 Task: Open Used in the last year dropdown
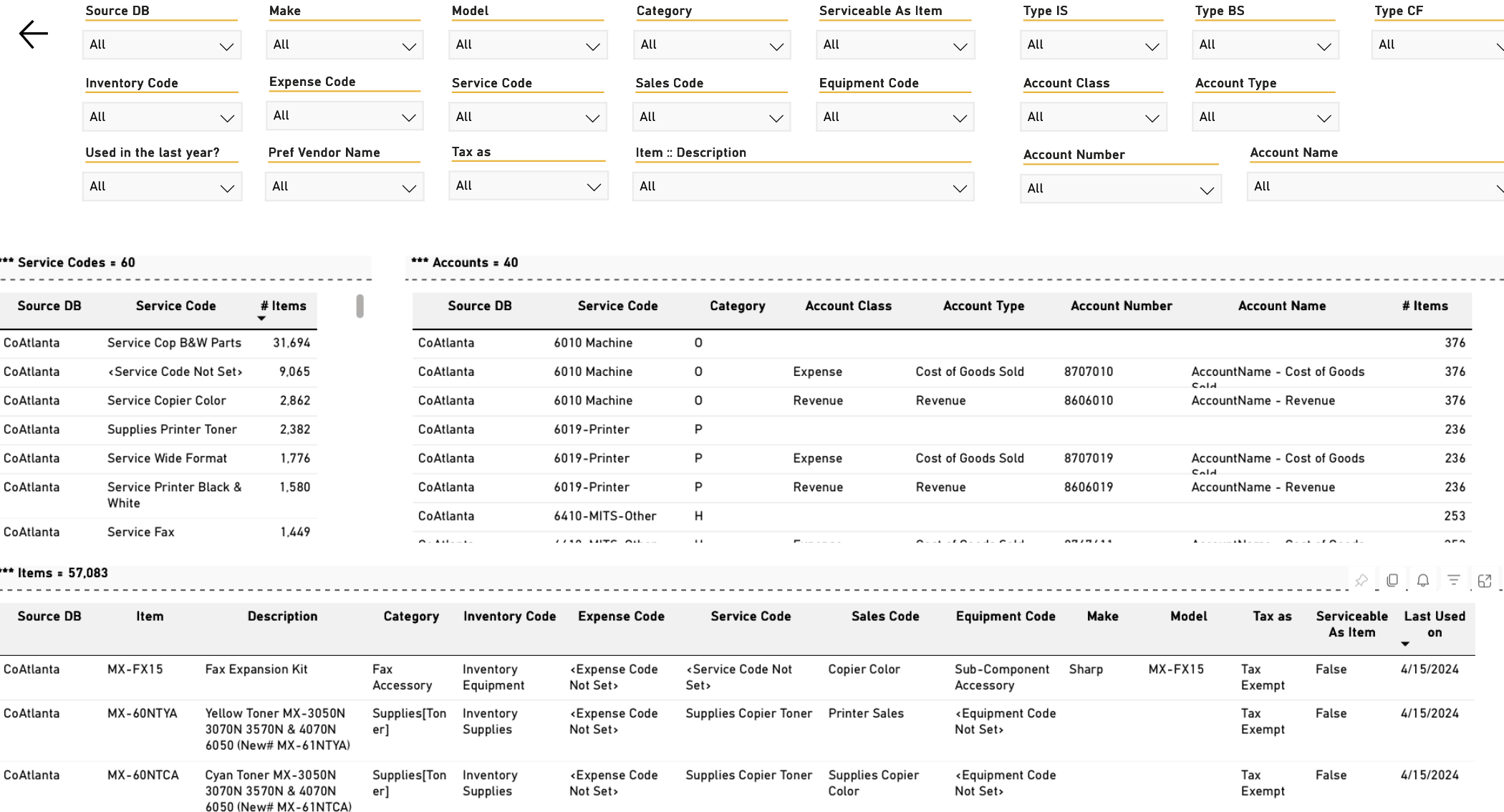162,187
